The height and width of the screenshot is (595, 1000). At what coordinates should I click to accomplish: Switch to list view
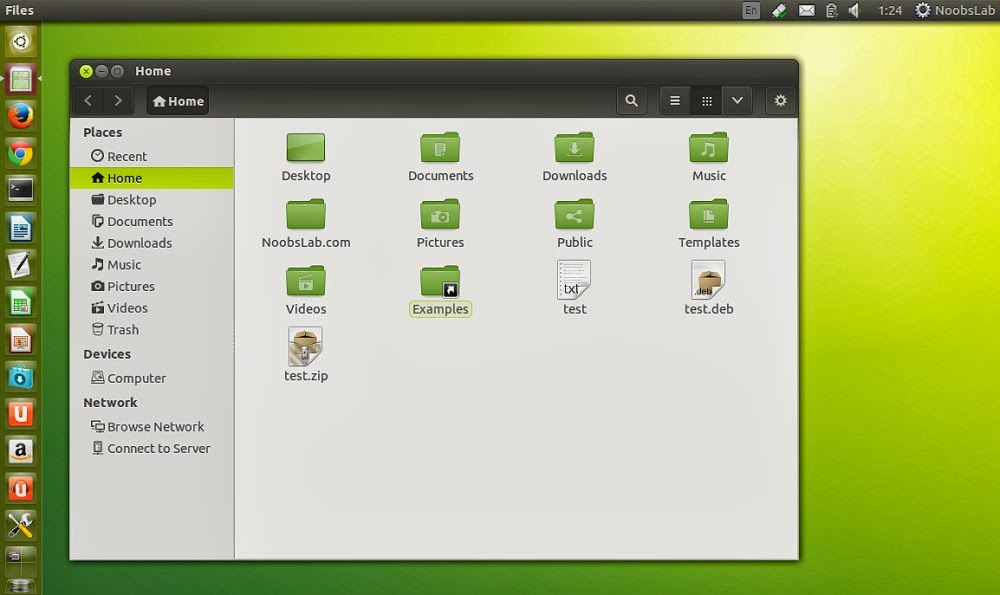click(x=675, y=101)
